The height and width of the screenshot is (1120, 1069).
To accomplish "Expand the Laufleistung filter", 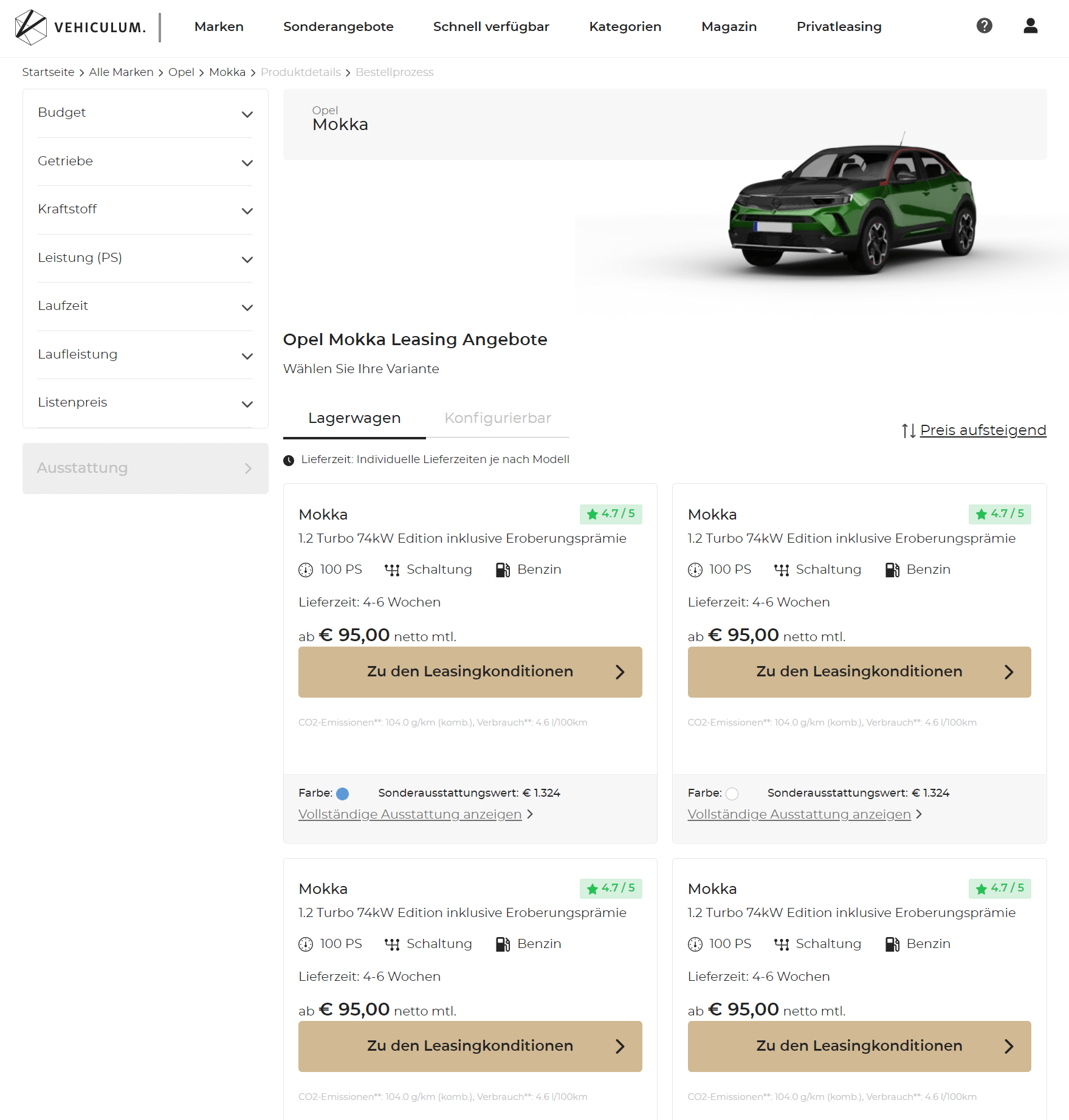I will [x=145, y=355].
